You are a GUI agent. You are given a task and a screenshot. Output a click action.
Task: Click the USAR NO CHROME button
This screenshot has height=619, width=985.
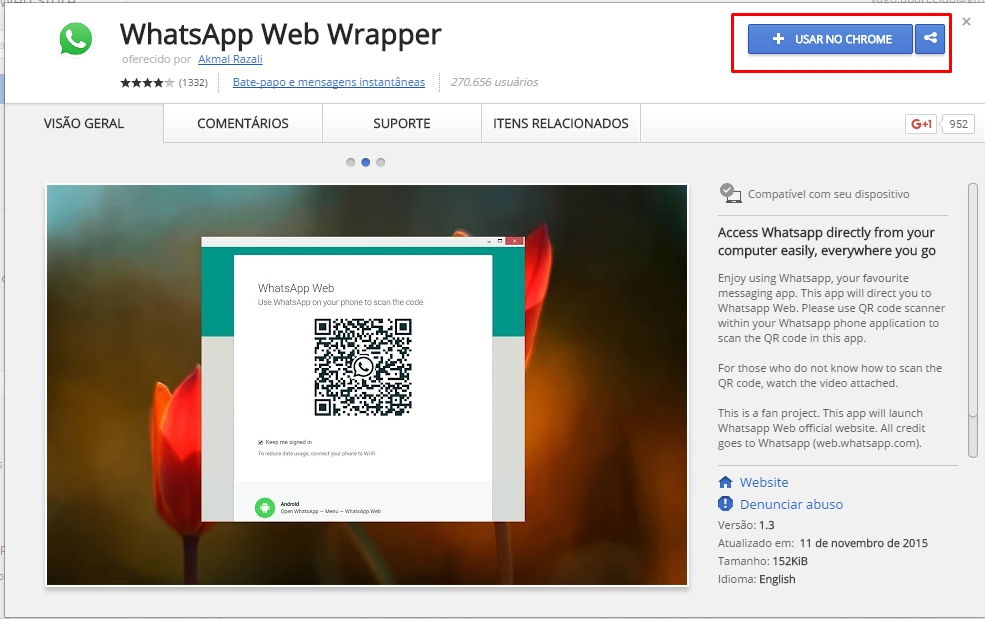830,40
